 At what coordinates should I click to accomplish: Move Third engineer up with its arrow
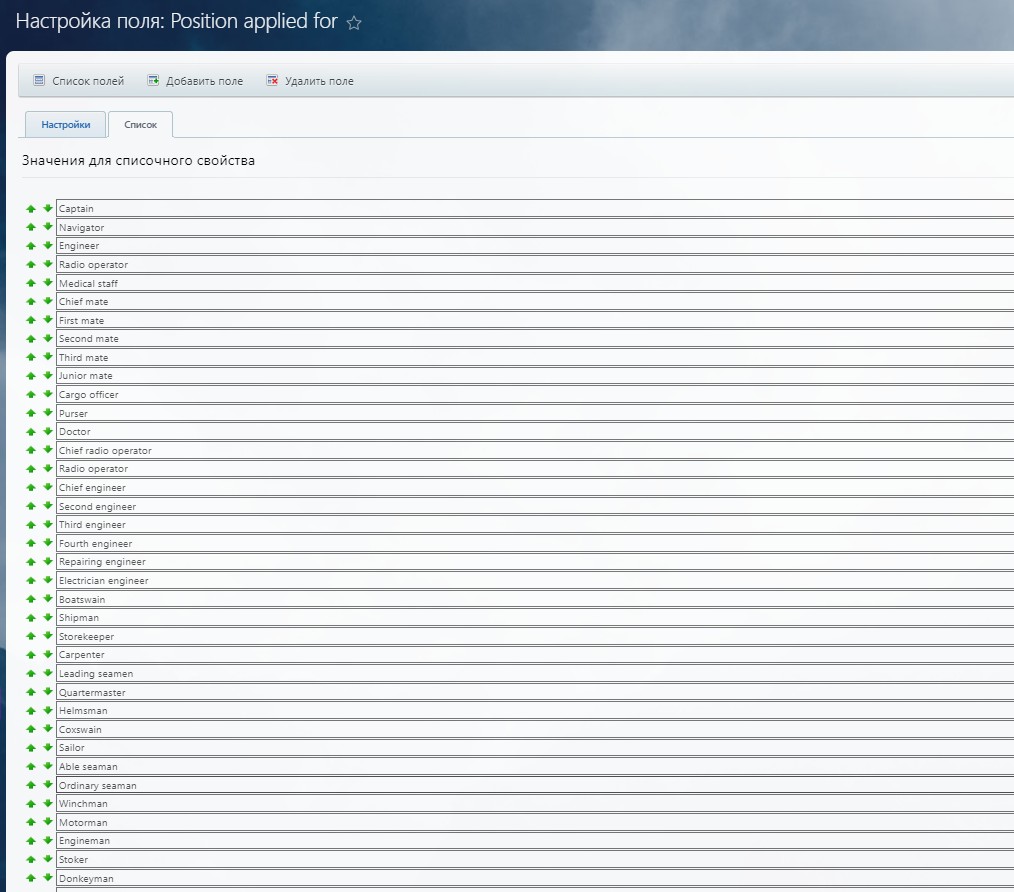click(x=30, y=525)
